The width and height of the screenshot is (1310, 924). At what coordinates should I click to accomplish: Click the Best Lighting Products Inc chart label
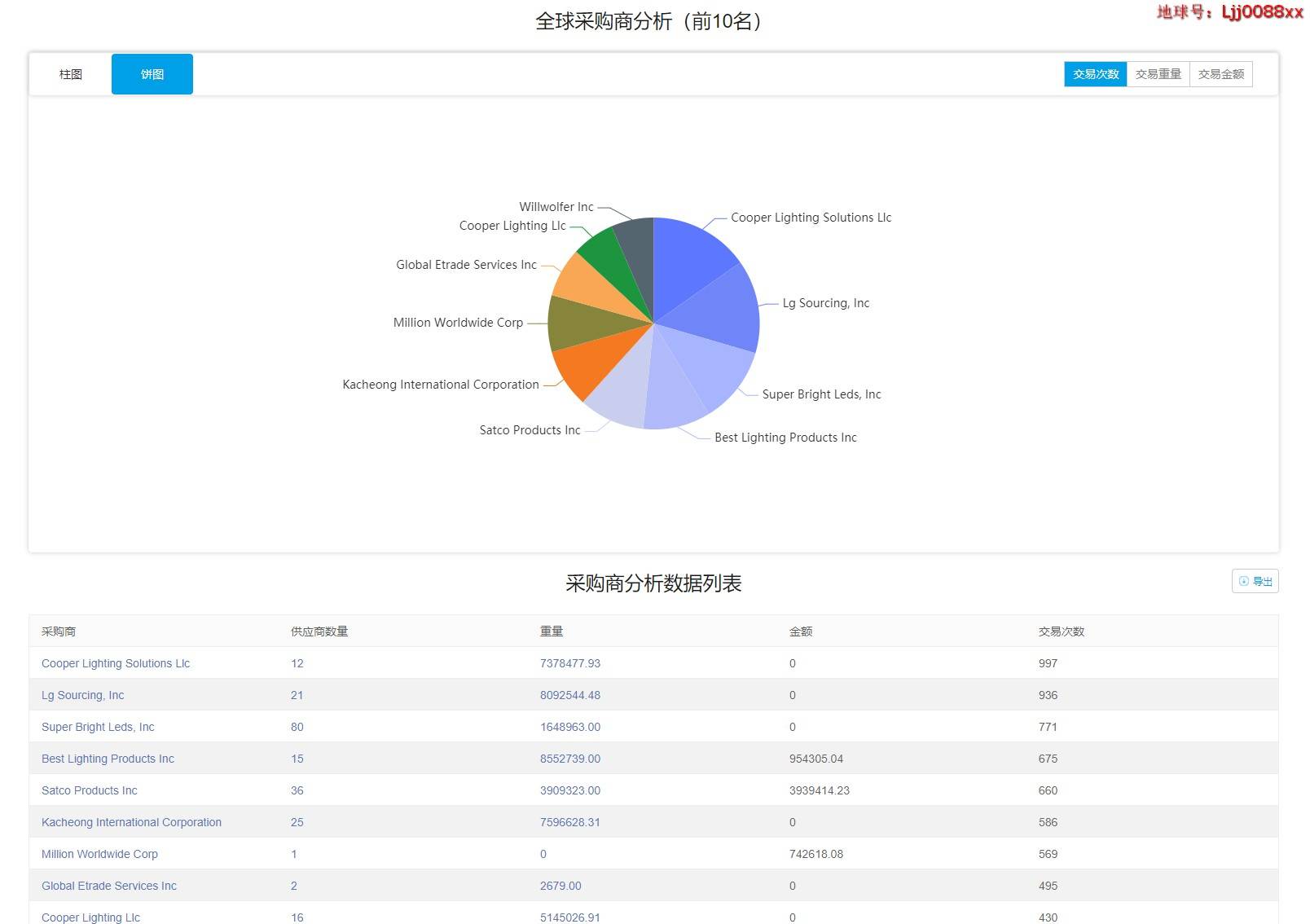(785, 438)
